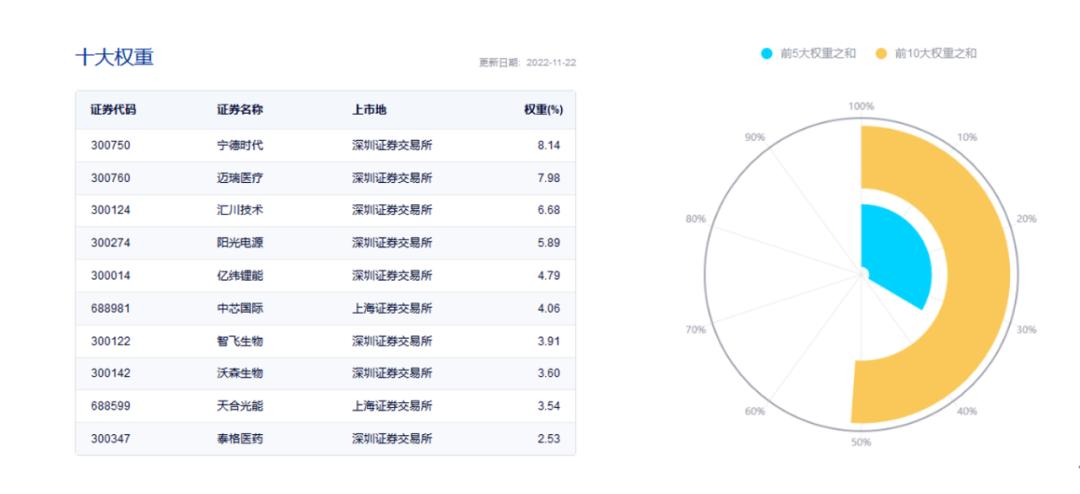Select 沃森生物 in the name column

[240, 373]
